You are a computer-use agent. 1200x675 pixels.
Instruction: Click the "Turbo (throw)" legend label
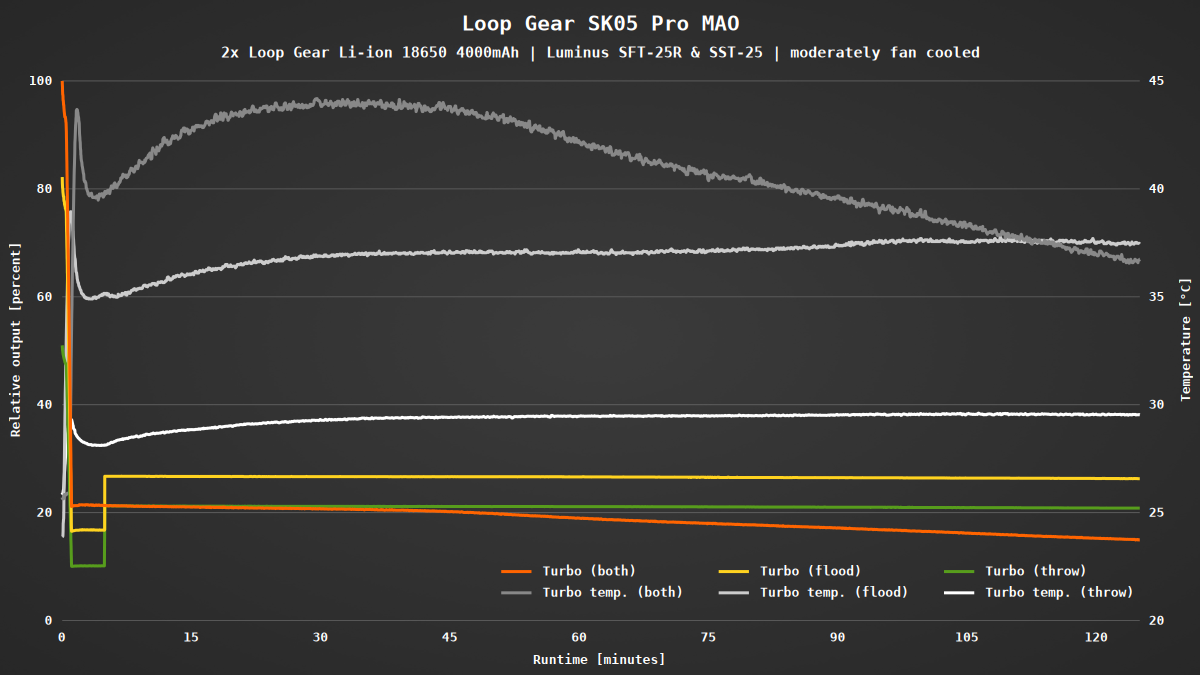[x=1036, y=572]
